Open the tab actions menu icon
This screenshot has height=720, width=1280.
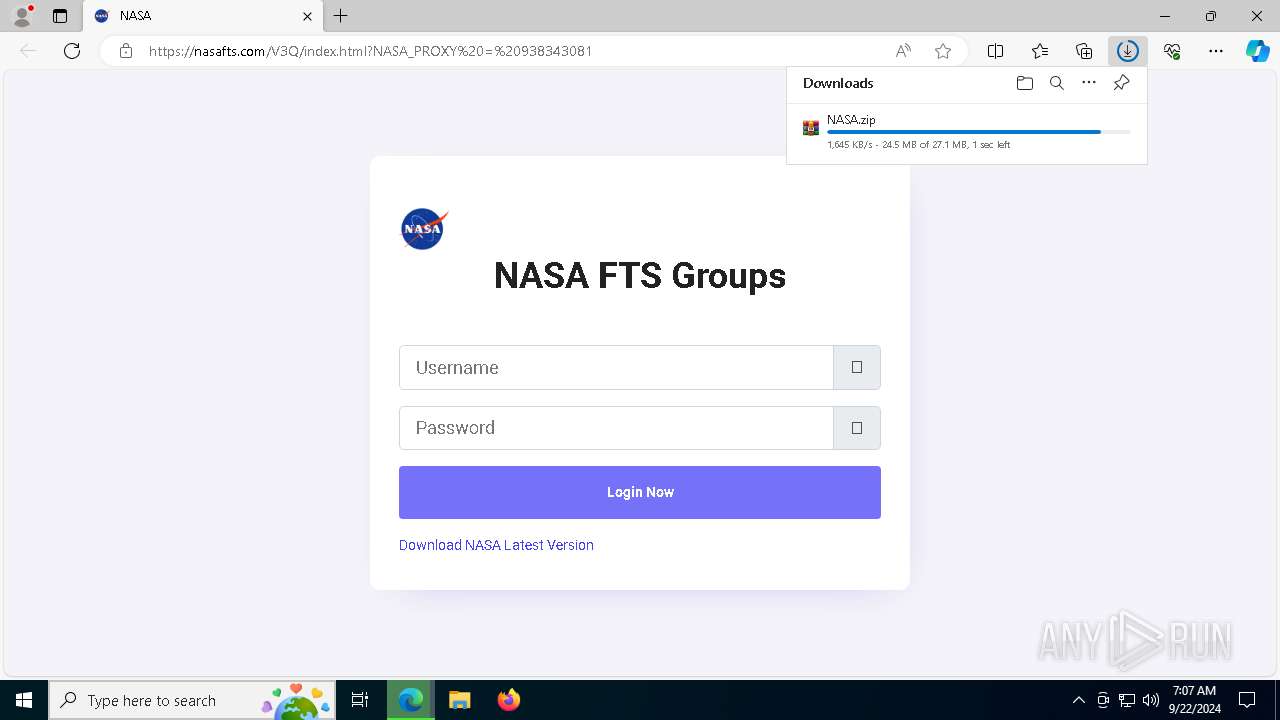tap(60, 16)
